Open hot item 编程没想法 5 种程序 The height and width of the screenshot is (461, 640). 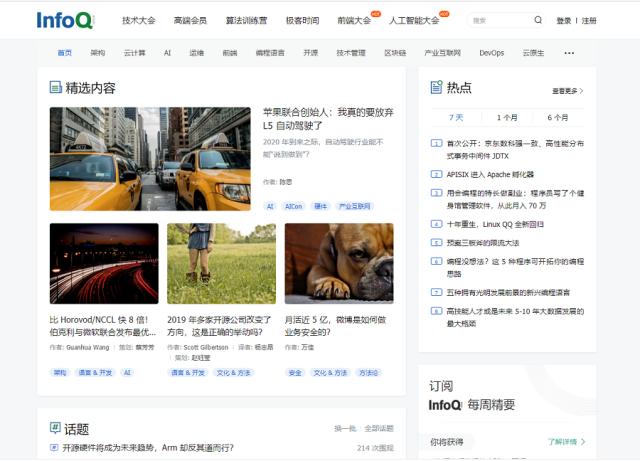[x=515, y=267]
